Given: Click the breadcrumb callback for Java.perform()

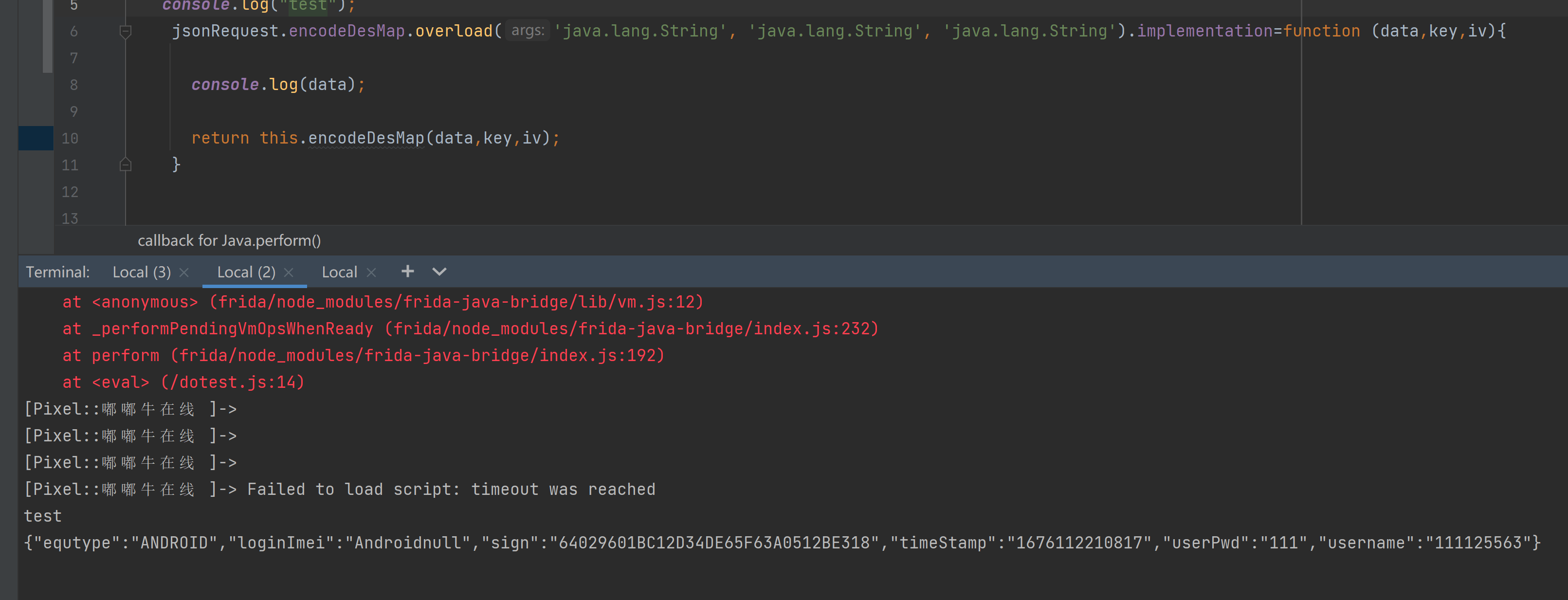Looking at the screenshot, I should 229,240.
